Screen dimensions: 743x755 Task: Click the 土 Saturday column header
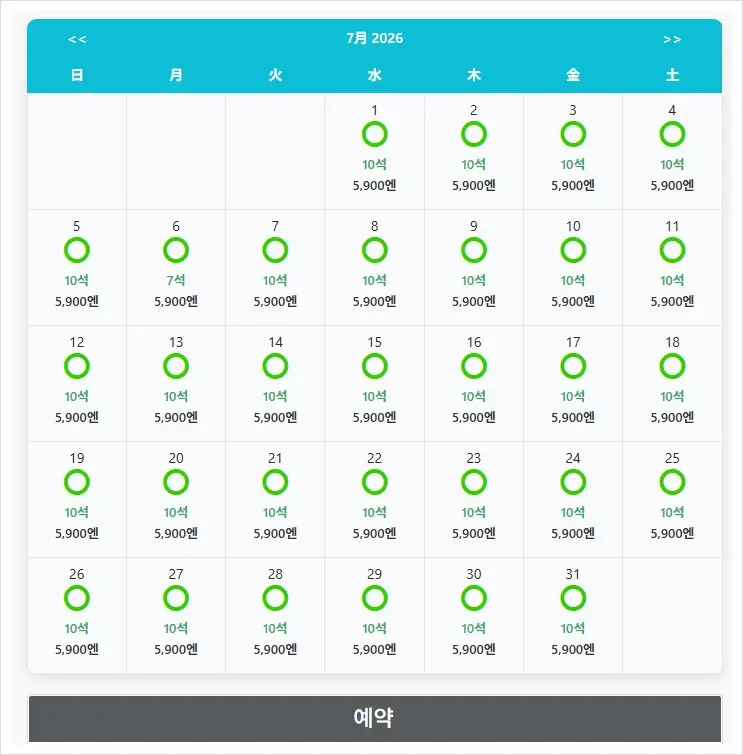(x=672, y=75)
